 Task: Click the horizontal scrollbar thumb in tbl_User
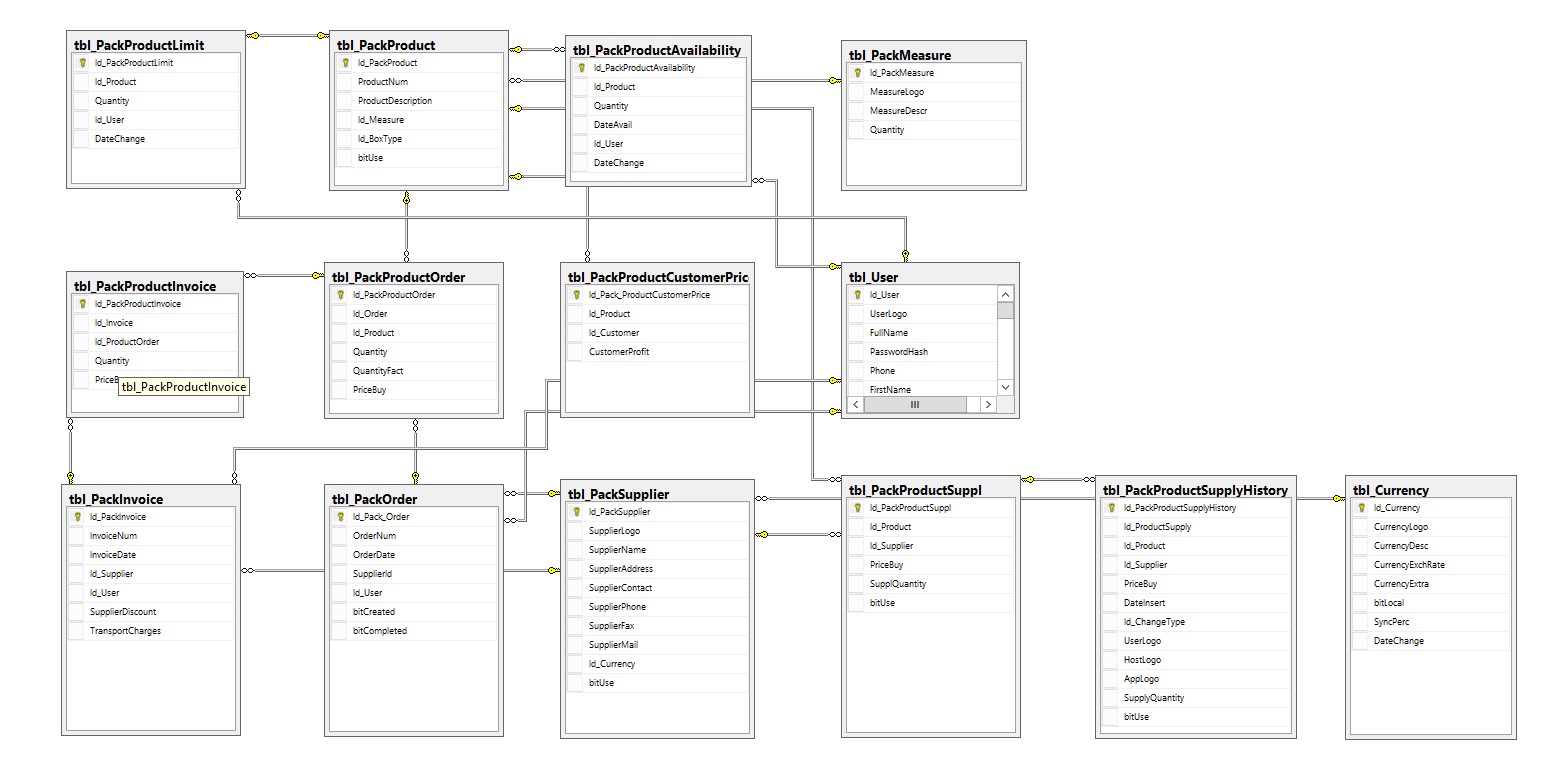pos(915,405)
